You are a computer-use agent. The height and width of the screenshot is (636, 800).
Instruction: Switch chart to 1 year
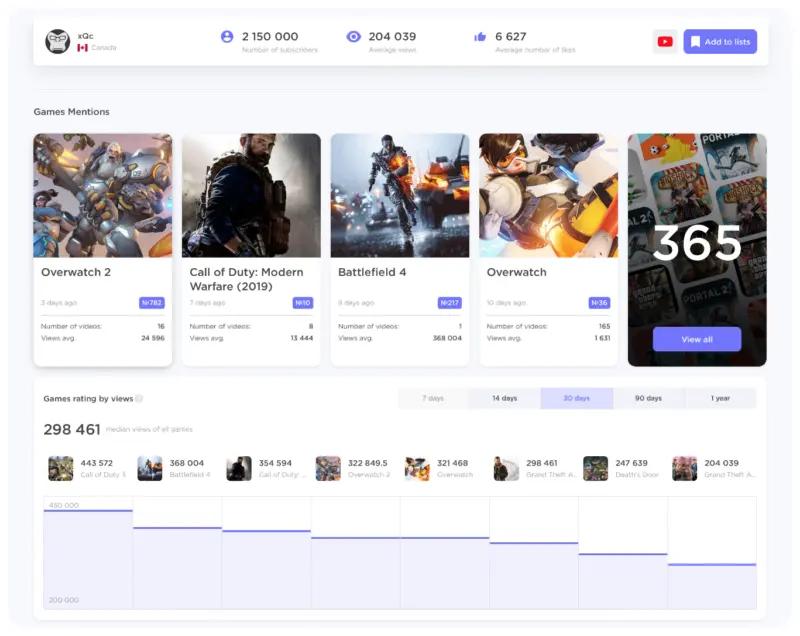[720, 398]
